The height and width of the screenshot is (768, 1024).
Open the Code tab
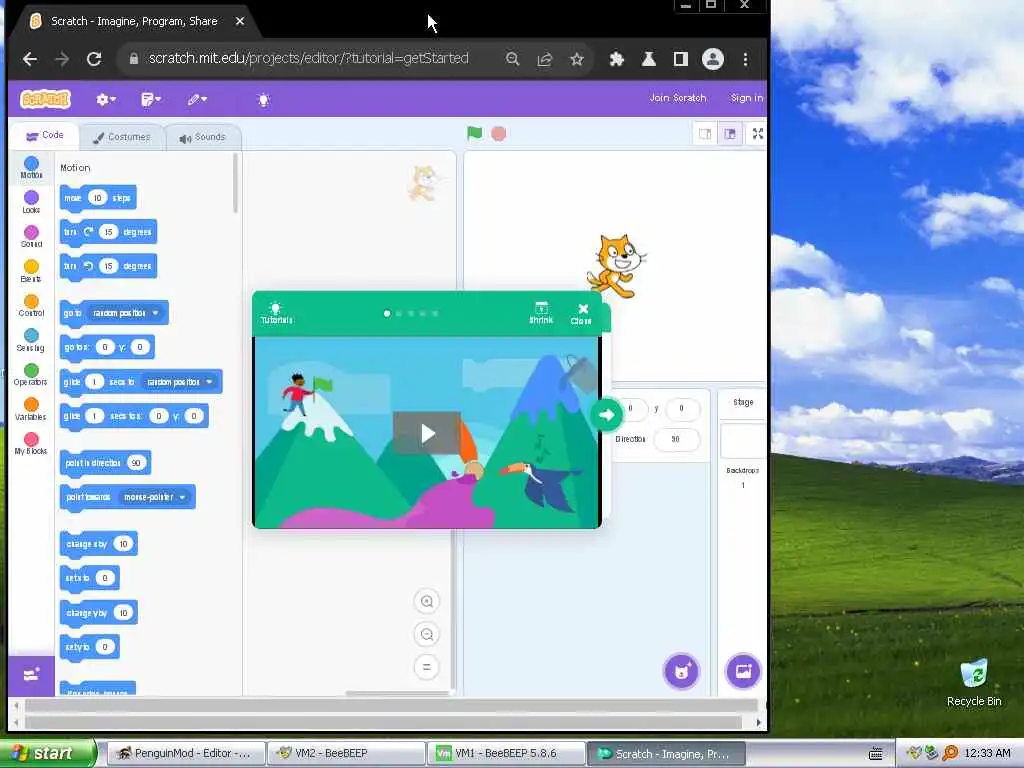click(45, 136)
